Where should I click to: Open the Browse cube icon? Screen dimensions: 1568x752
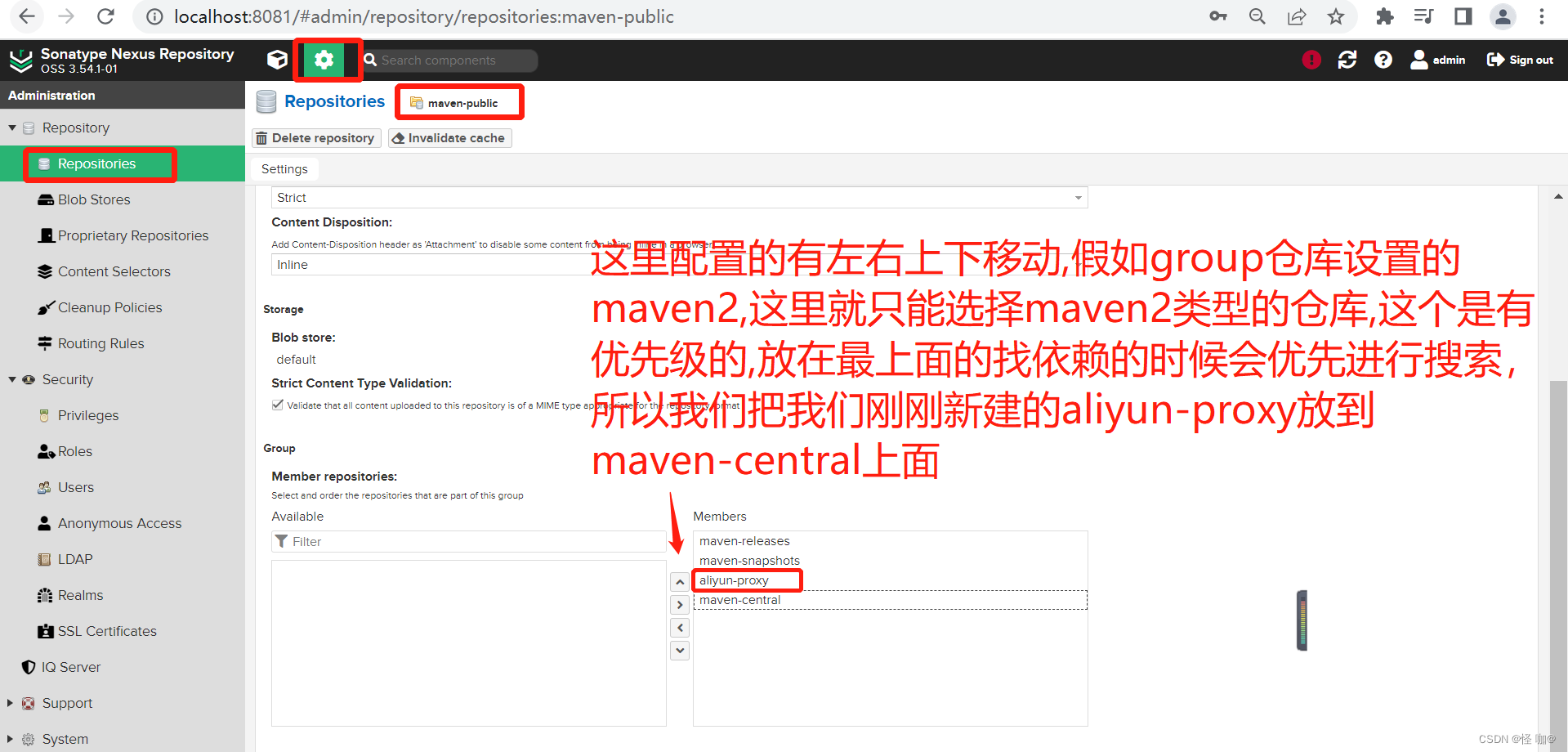[x=277, y=60]
